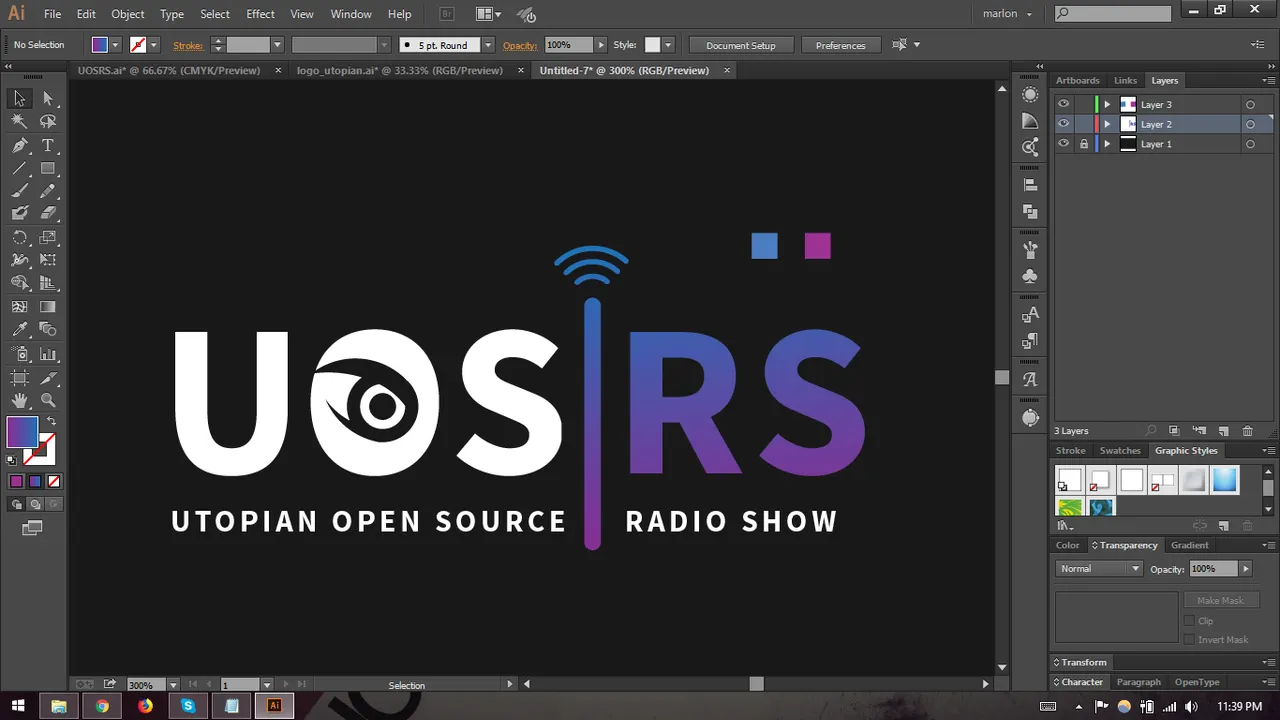Screen dimensions: 1280x720
Task: Open the Pathfinder panel from dock
Action: pyautogui.click(x=1030, y=212)
